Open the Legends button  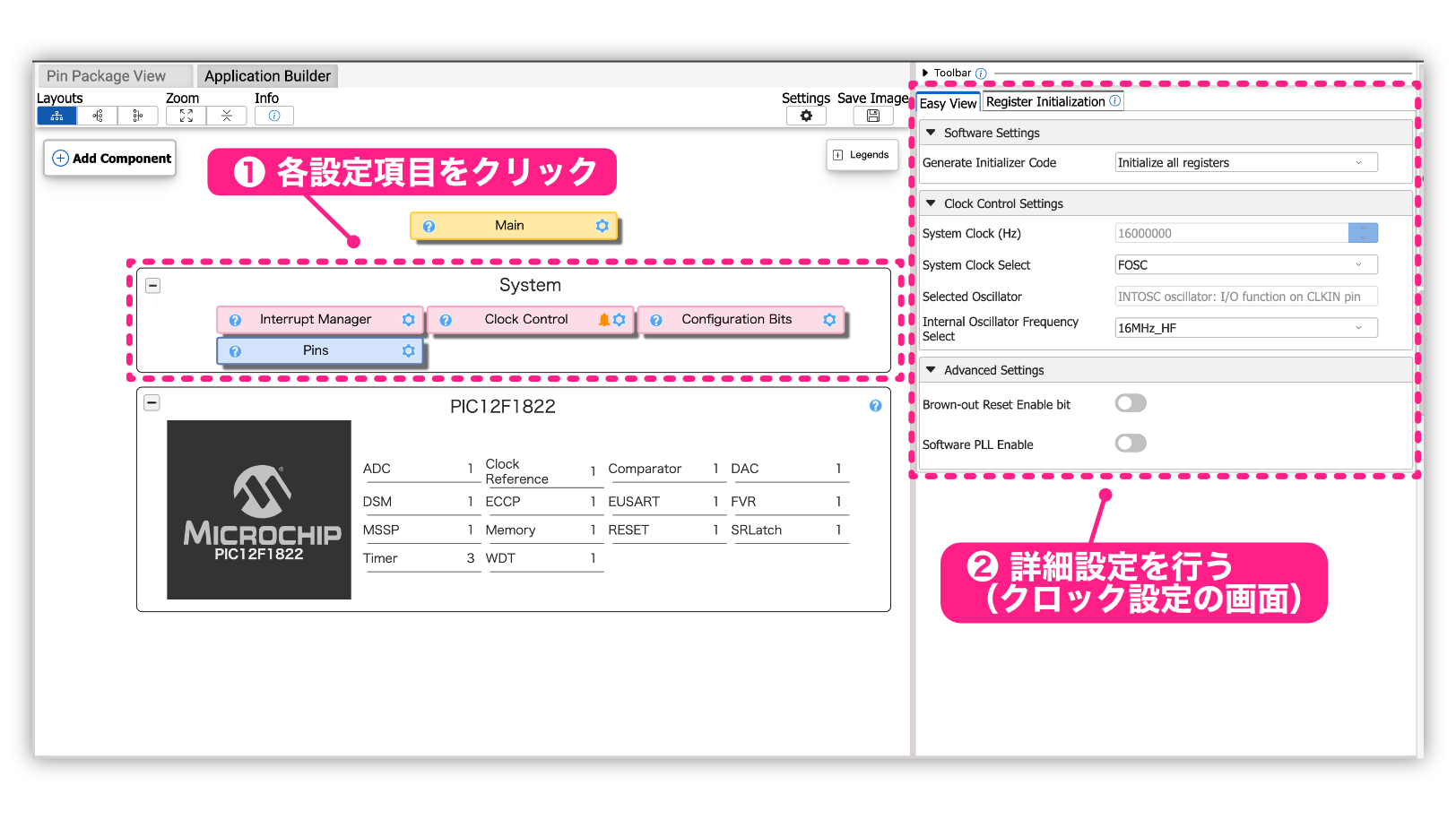(861, 155)
